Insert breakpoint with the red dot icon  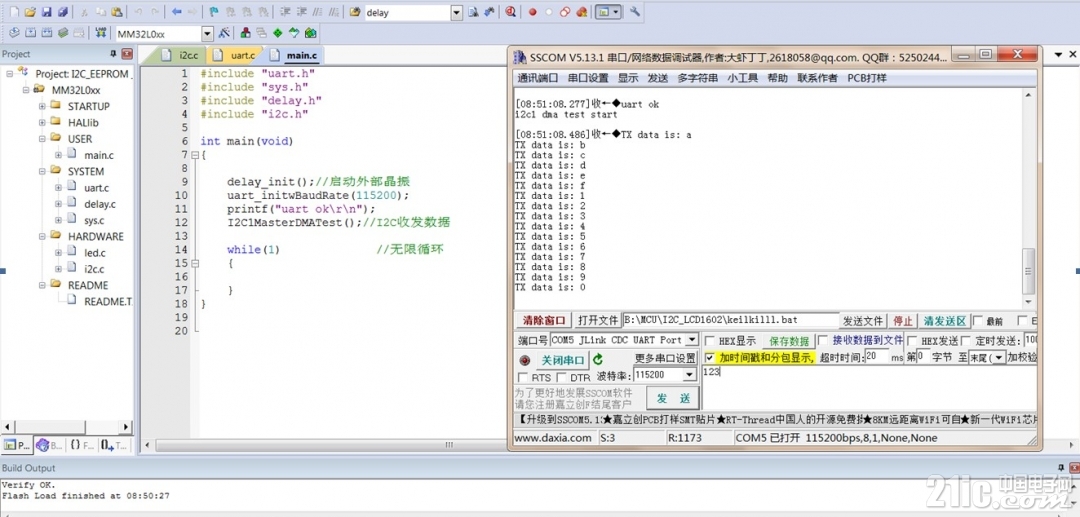532,12
